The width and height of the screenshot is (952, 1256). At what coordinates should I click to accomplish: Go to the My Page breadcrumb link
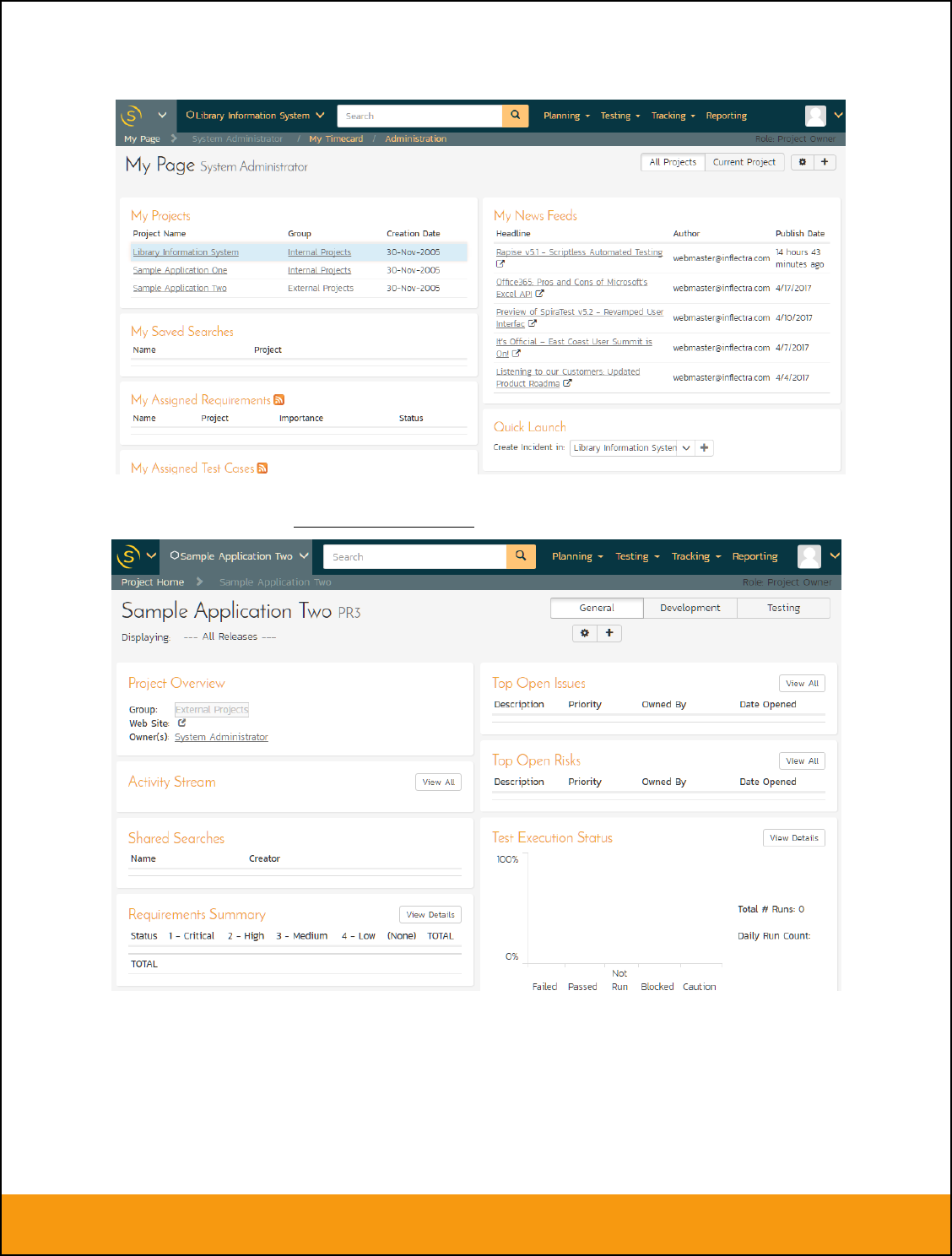pyautogui.click(x=142, y=138)
